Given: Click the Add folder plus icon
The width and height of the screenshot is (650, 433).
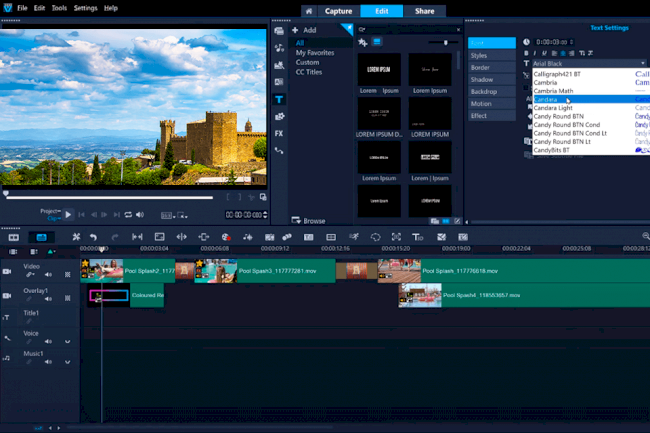Looking at the screenshot, I should 295,30.
